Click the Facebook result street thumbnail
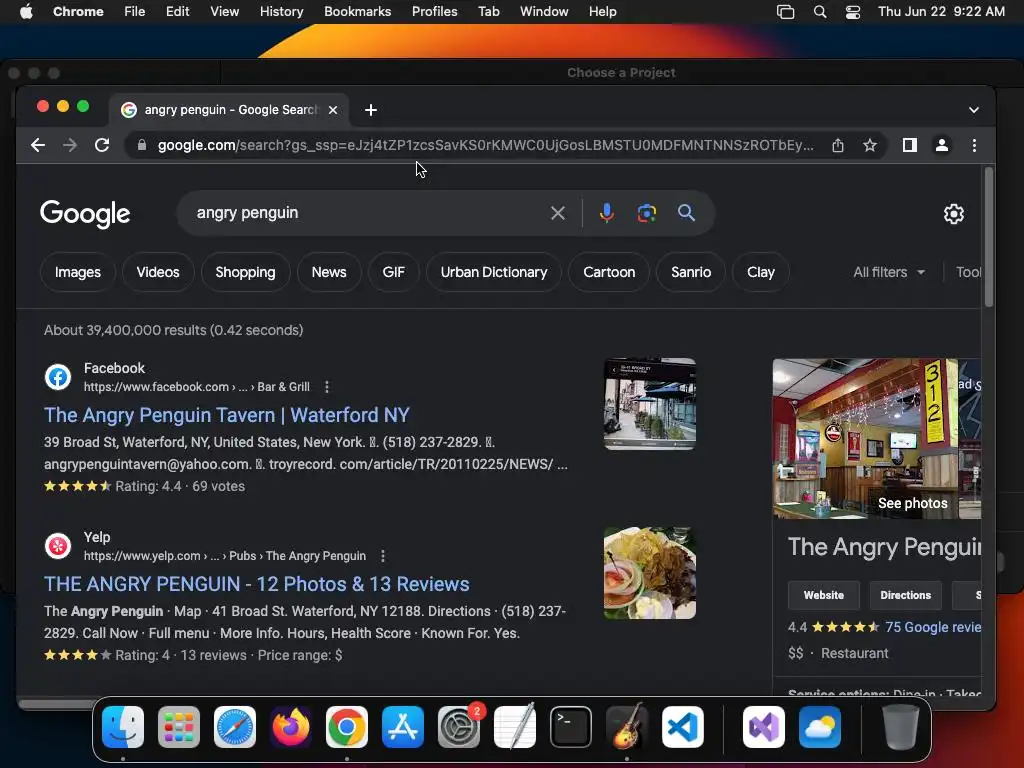This screenshot has height=768, width=1024. pyautogui.click(x=650, y=404)
